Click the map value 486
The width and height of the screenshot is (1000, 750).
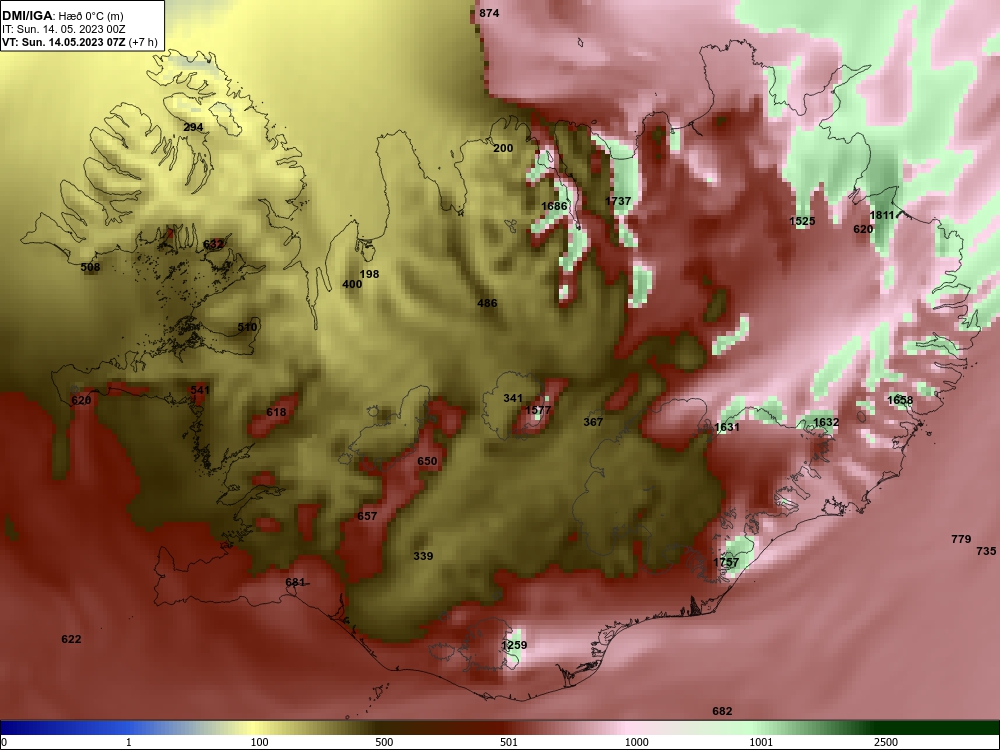point(487,303)
